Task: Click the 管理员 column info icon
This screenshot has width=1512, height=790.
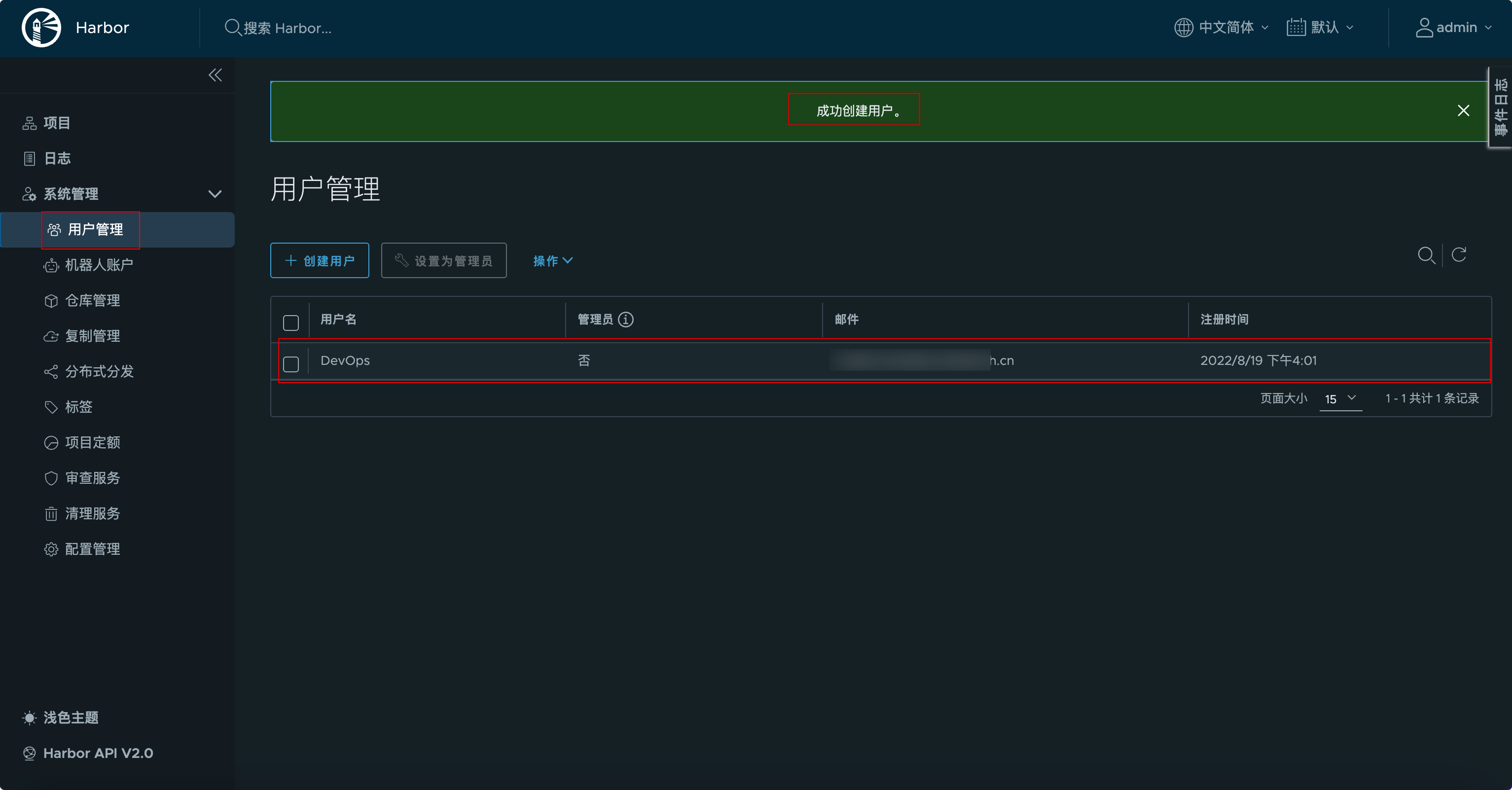Action: 626,319
